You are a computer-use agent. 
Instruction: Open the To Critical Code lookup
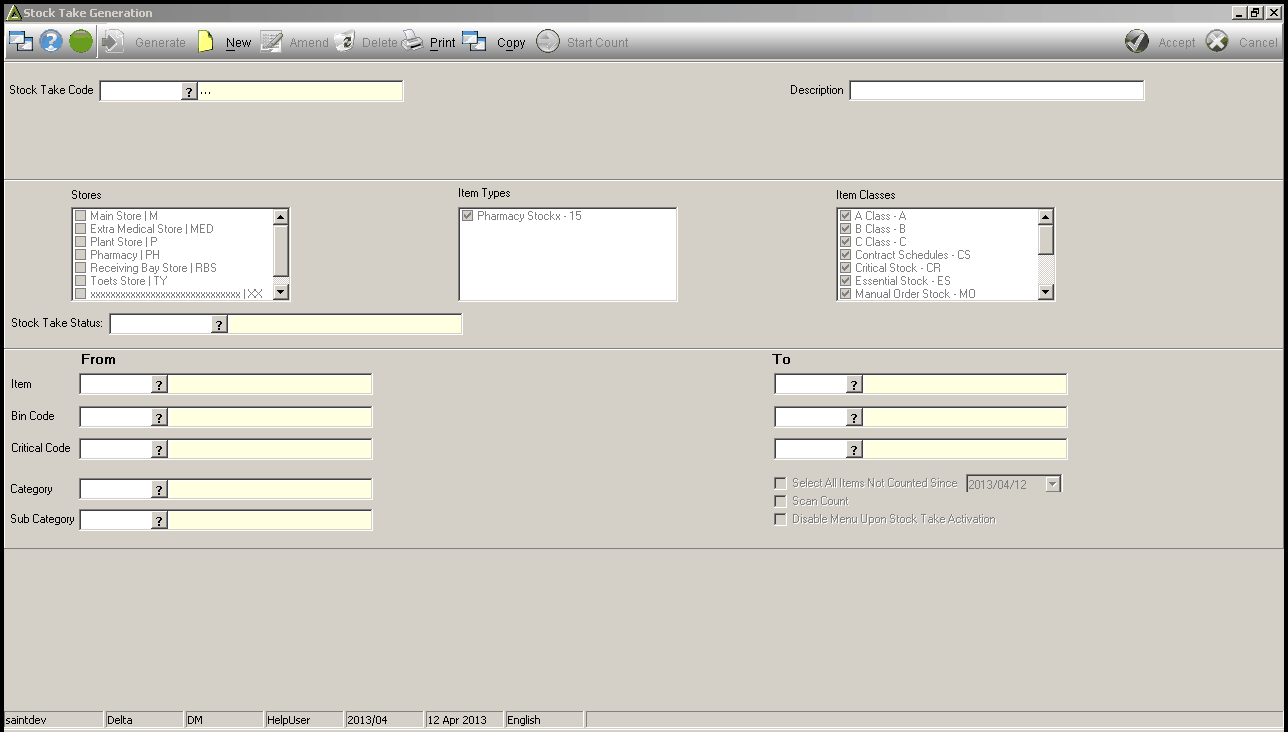[854, 449]
